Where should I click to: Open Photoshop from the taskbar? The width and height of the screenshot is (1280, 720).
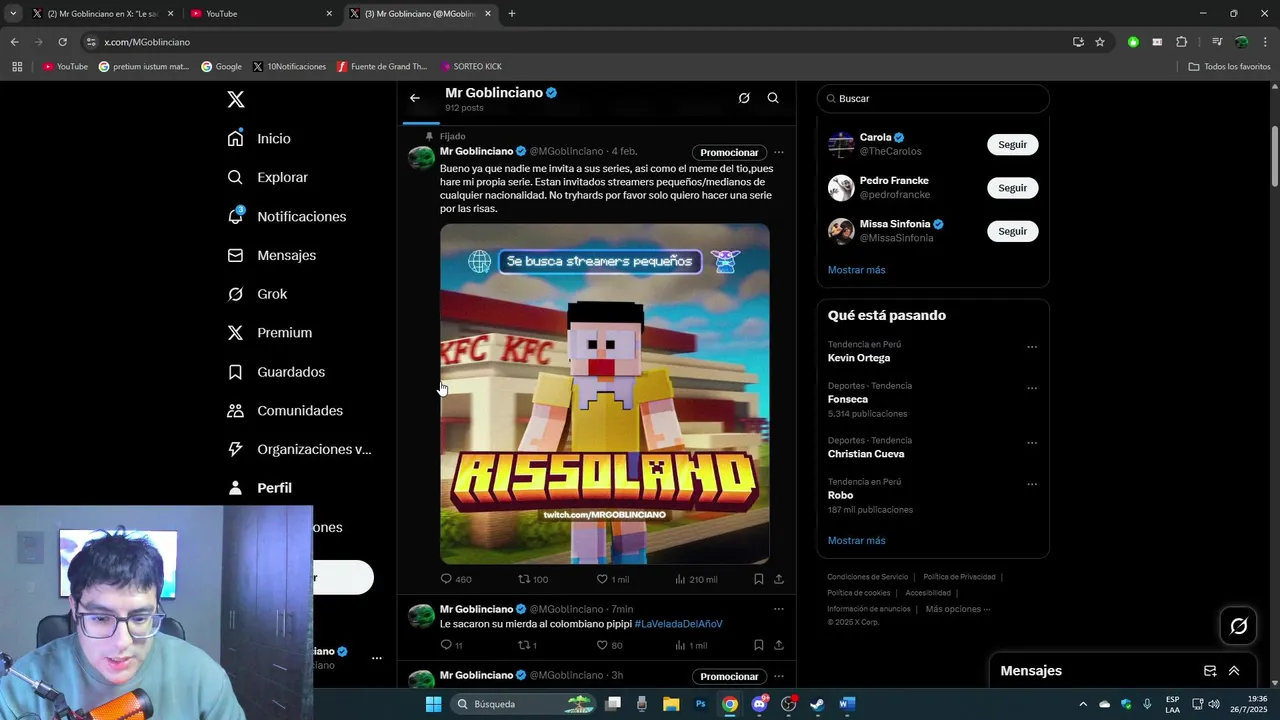(x=701, y=704)
